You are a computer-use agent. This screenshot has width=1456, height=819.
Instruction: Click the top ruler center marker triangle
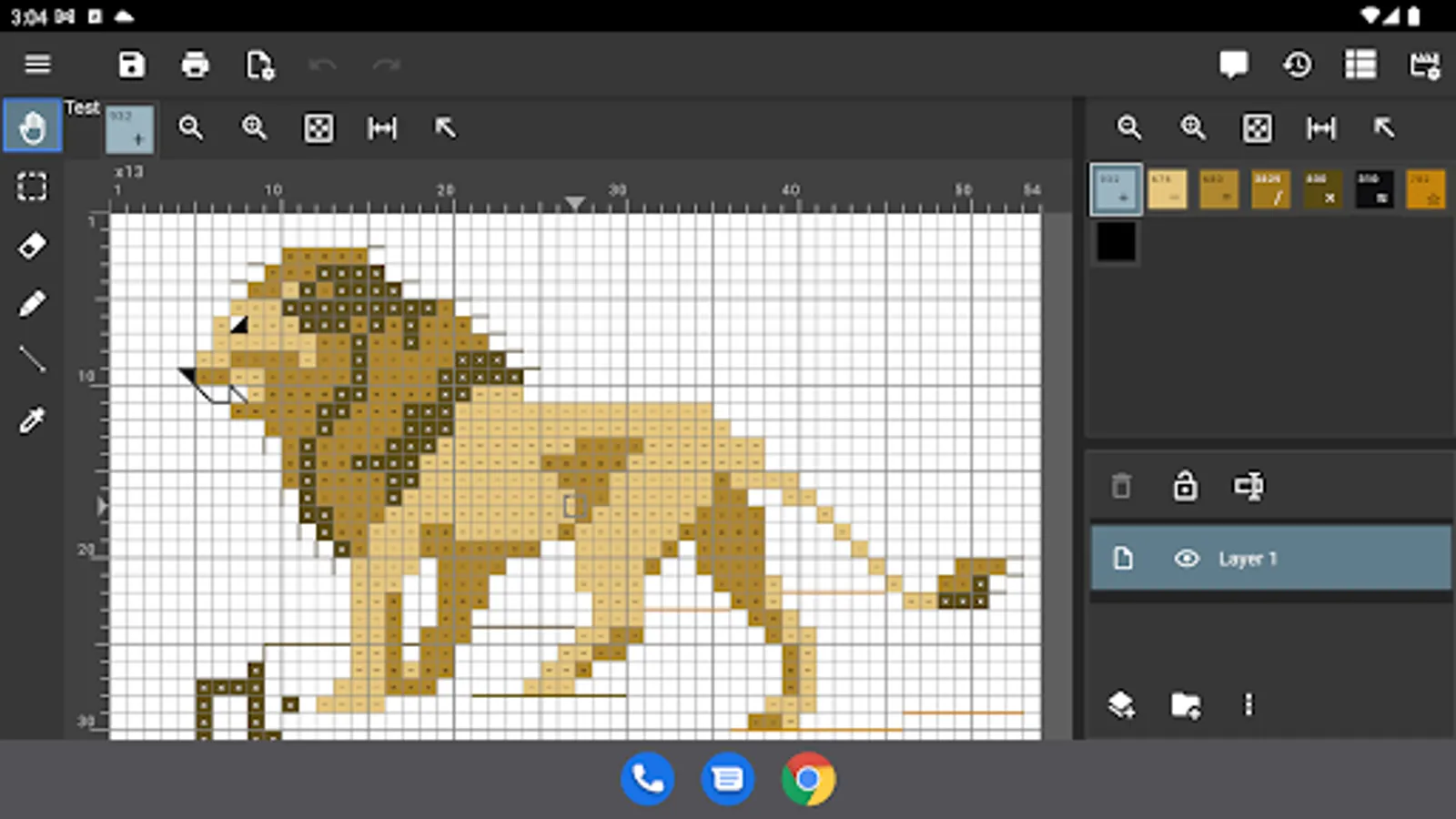tap(574, 203)
